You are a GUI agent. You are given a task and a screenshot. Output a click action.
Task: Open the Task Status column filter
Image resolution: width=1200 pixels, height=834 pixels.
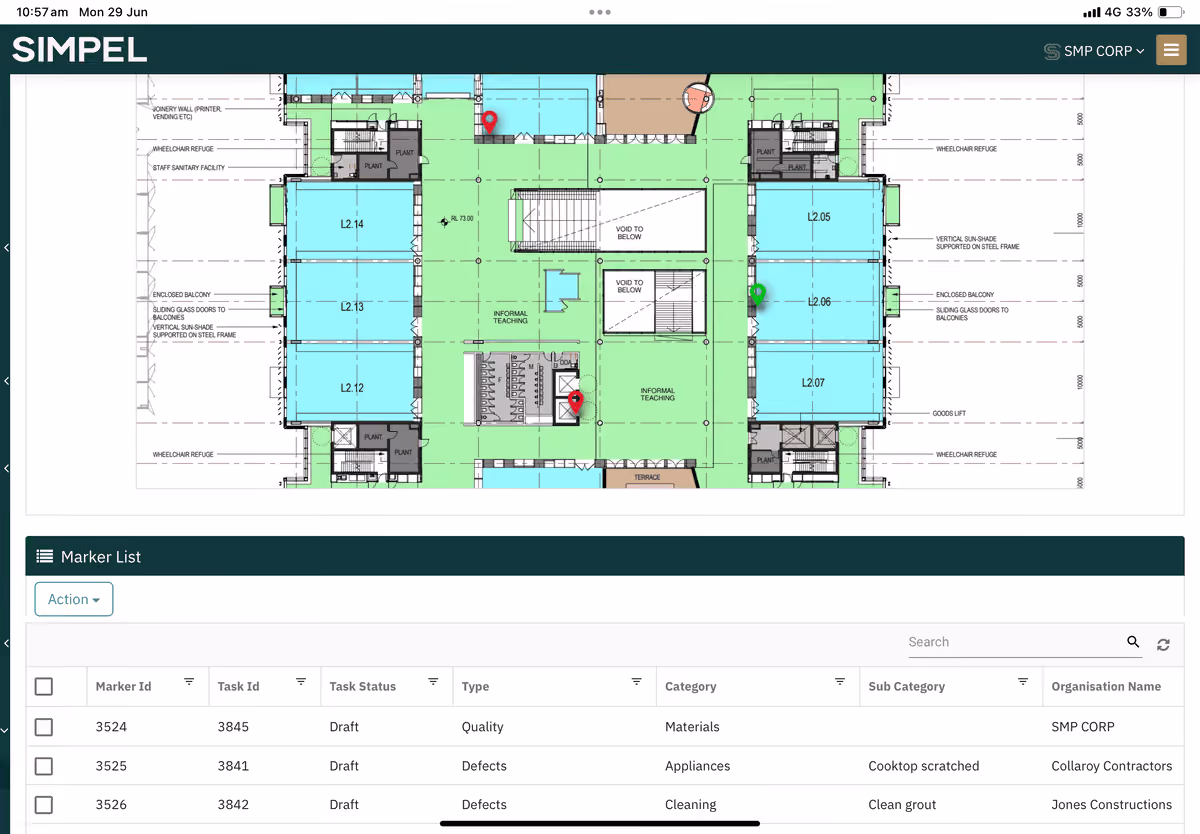coord(433,681)
